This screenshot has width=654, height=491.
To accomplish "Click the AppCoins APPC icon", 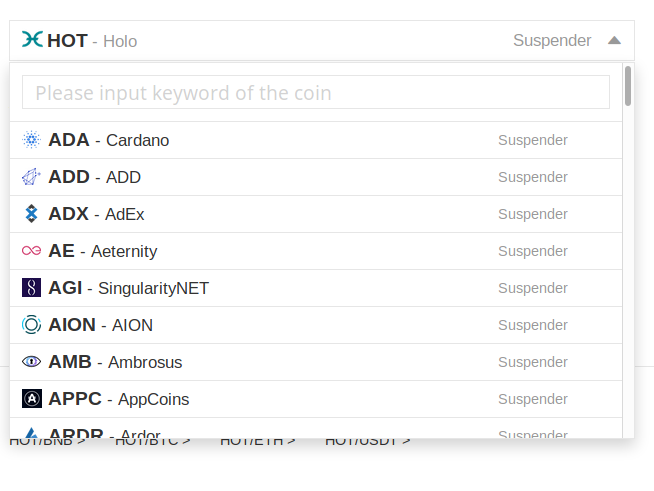I will click(x=31, y=399).
